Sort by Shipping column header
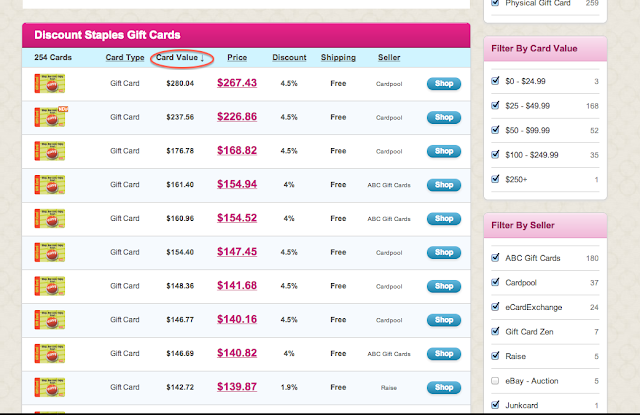The image size is (640, 415). pyautogui.click(x=338, y=58)
